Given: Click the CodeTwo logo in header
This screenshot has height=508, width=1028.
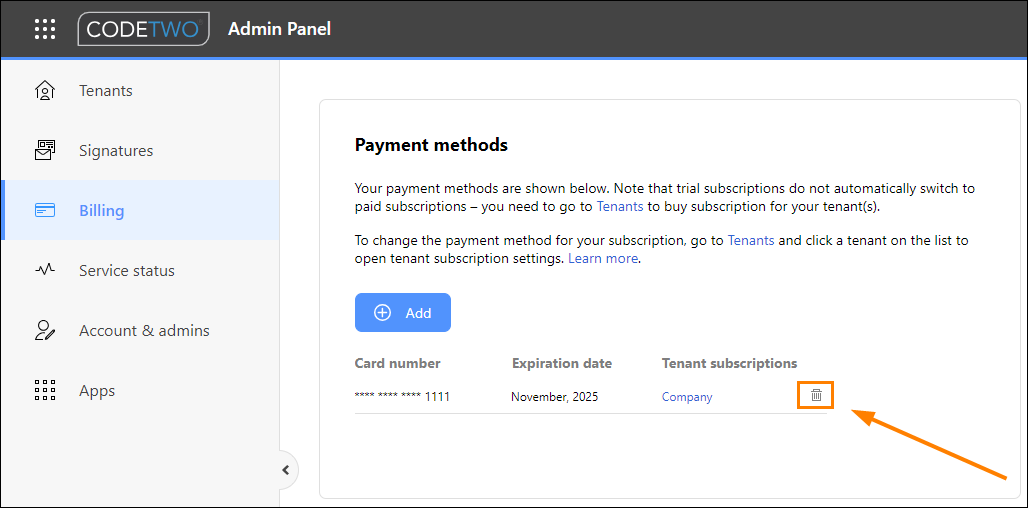Looking at the screenshot, I should tap(144, 29).
